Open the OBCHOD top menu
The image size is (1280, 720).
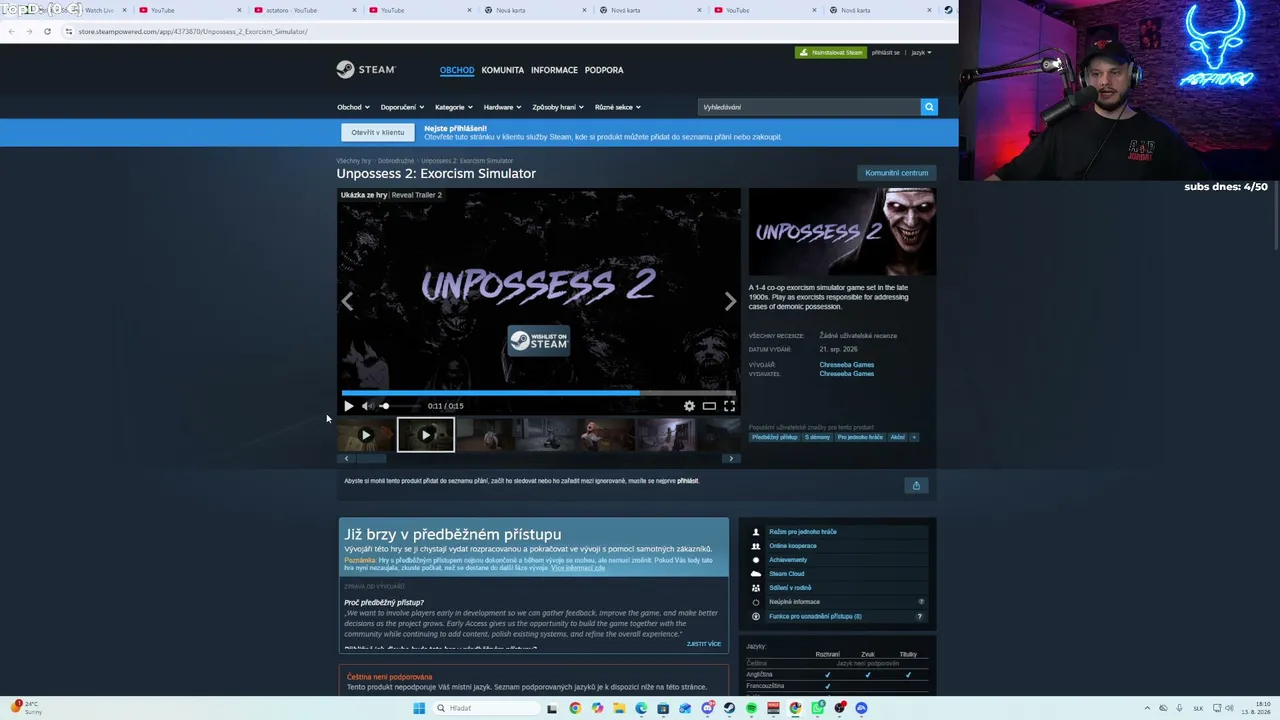click(x=457, y=70)
